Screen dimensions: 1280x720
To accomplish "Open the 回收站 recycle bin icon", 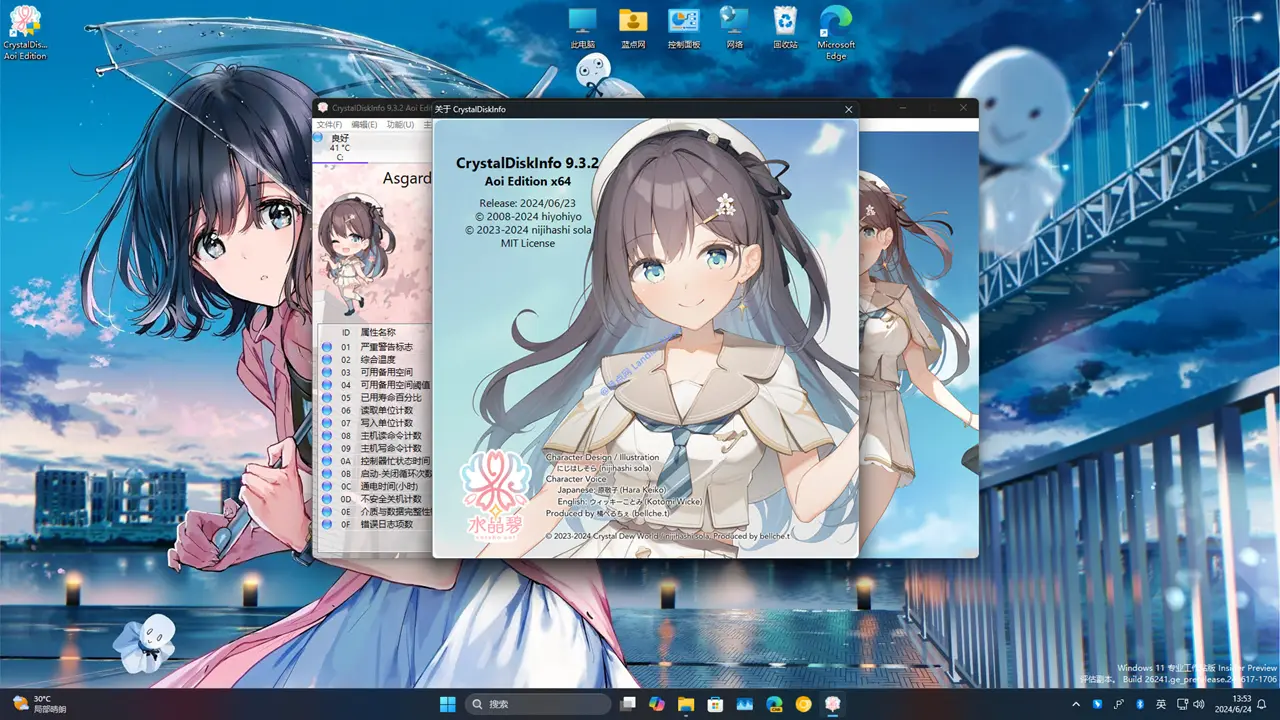I will pos(785,28).
